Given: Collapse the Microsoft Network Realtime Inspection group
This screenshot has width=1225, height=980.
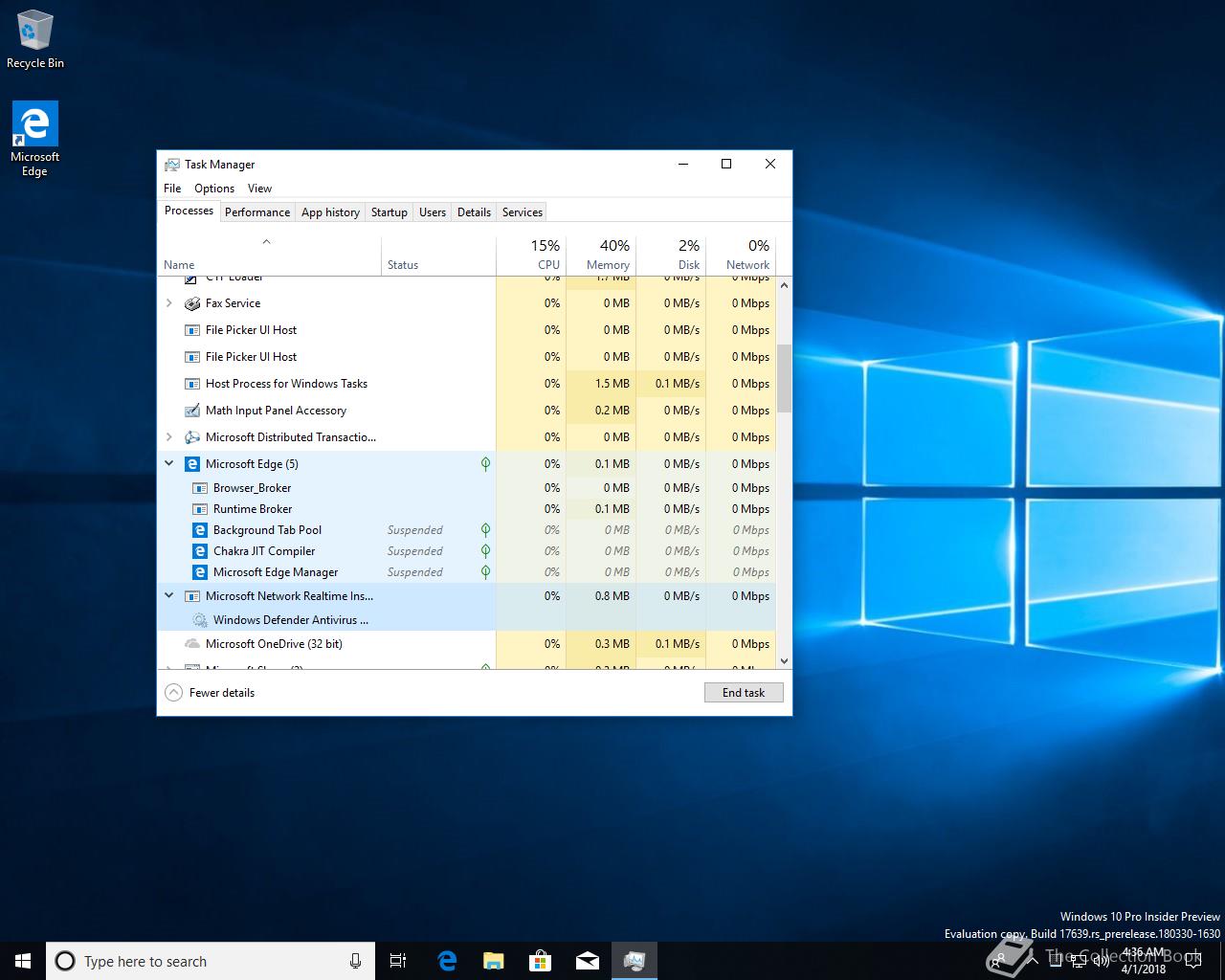Looking at the screenshot, I should (x=169, y=596).
